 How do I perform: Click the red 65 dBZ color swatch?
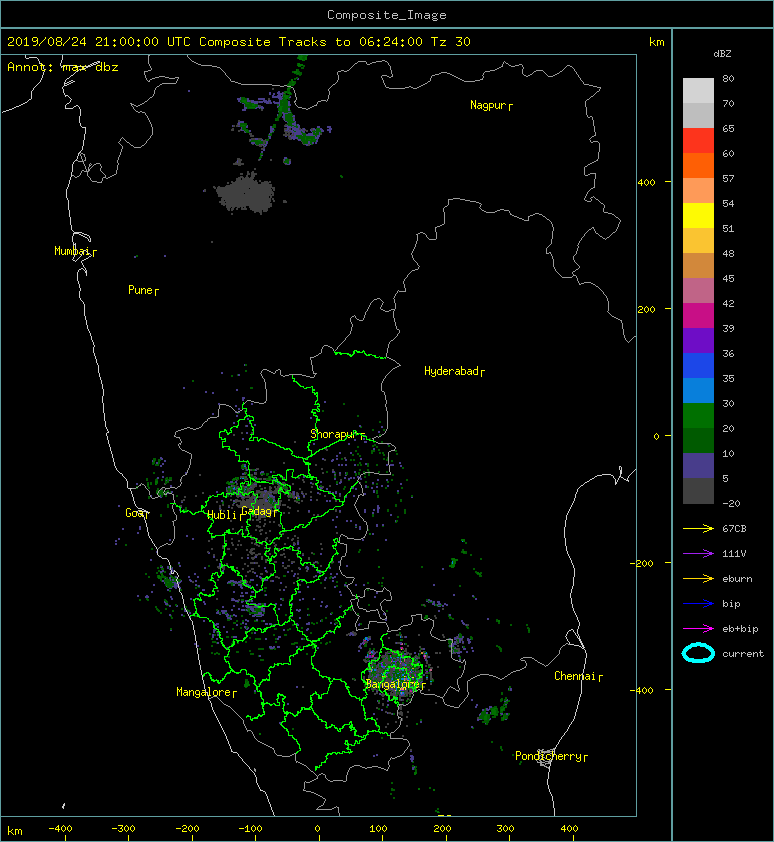[x=698, y=141]
